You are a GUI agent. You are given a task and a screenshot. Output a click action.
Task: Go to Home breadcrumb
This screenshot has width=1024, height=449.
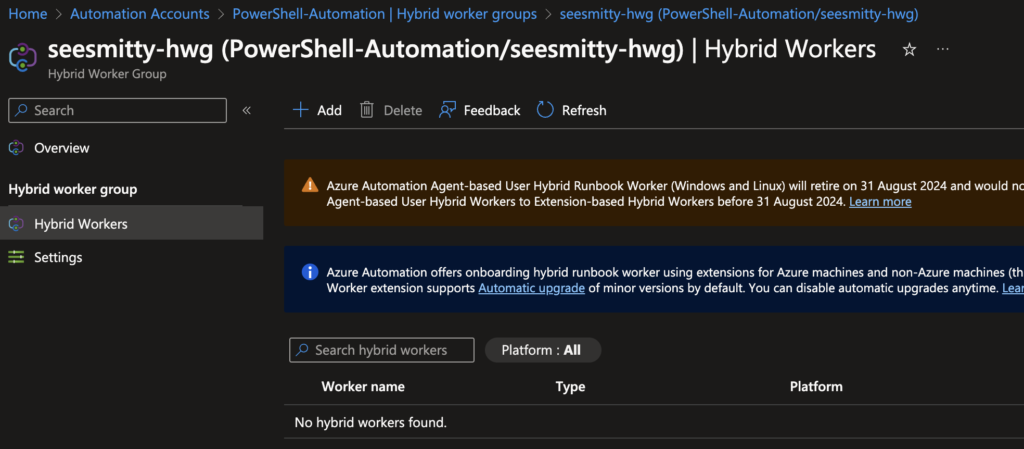(x=27, y=14)
